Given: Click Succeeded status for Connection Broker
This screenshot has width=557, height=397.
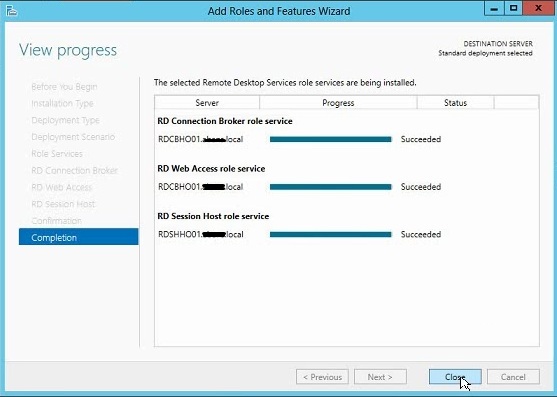Looking at the screenshot, I should pos(421,139).
